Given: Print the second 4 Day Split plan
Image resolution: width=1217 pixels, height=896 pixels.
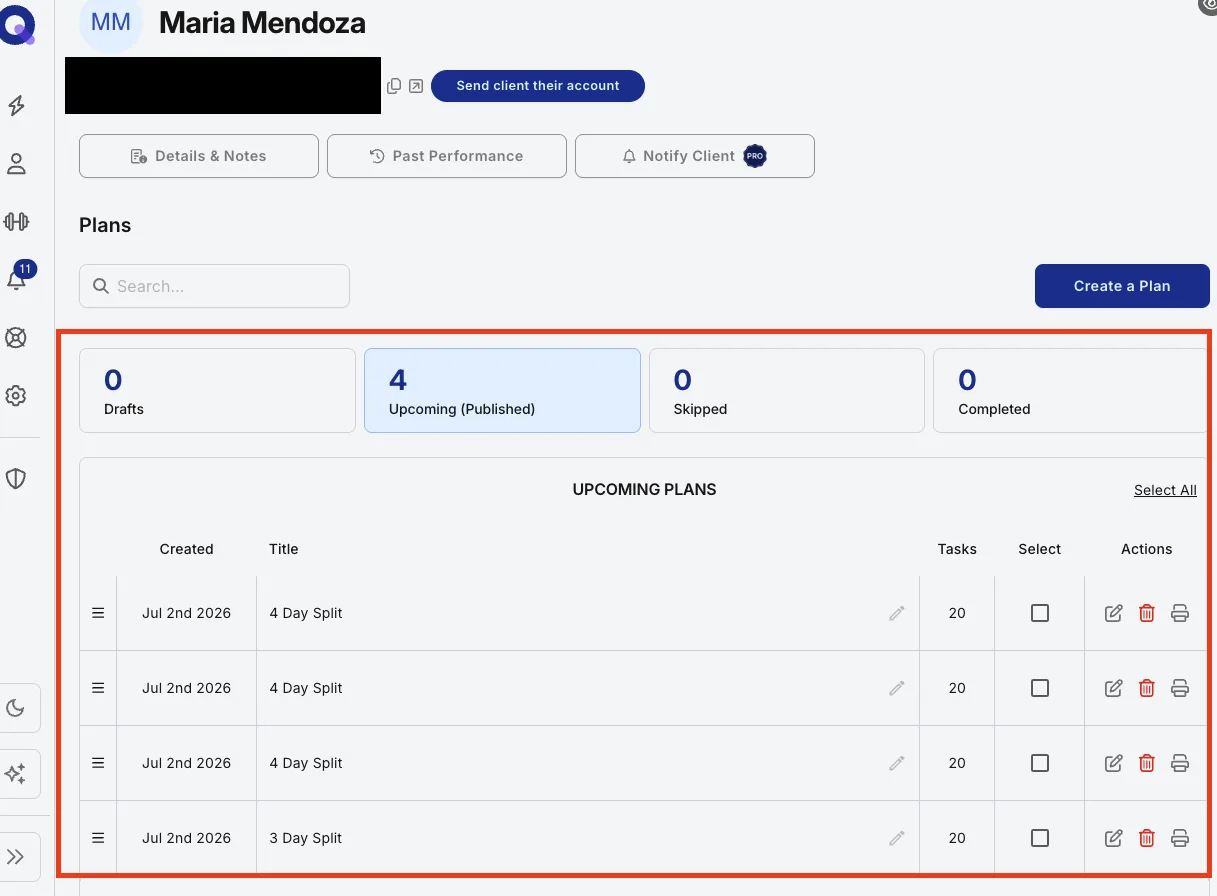Looking at the screenshot, I should (1180, 688).
